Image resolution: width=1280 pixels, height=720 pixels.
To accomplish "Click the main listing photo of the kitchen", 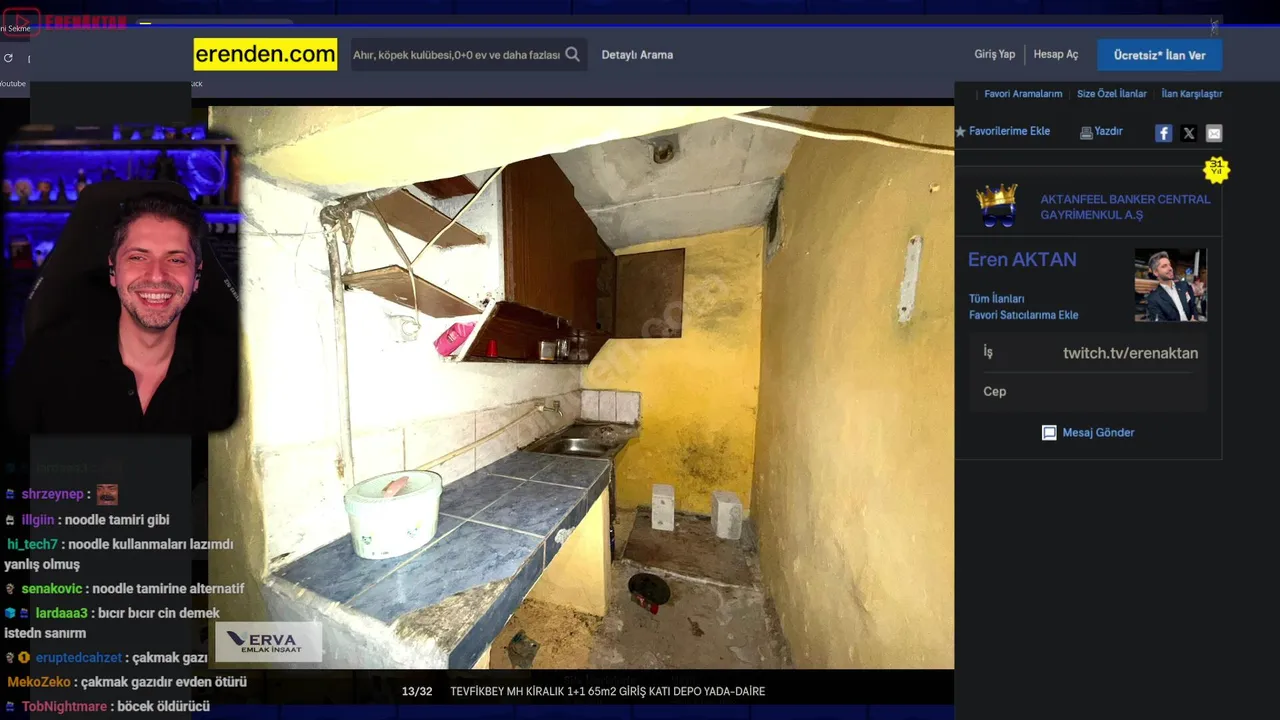I will [x=581, y=387].
